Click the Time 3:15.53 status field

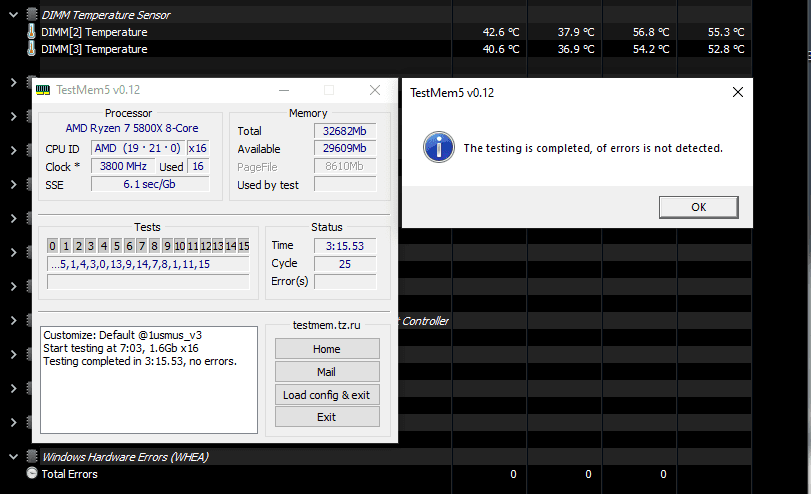coord(344,246)
